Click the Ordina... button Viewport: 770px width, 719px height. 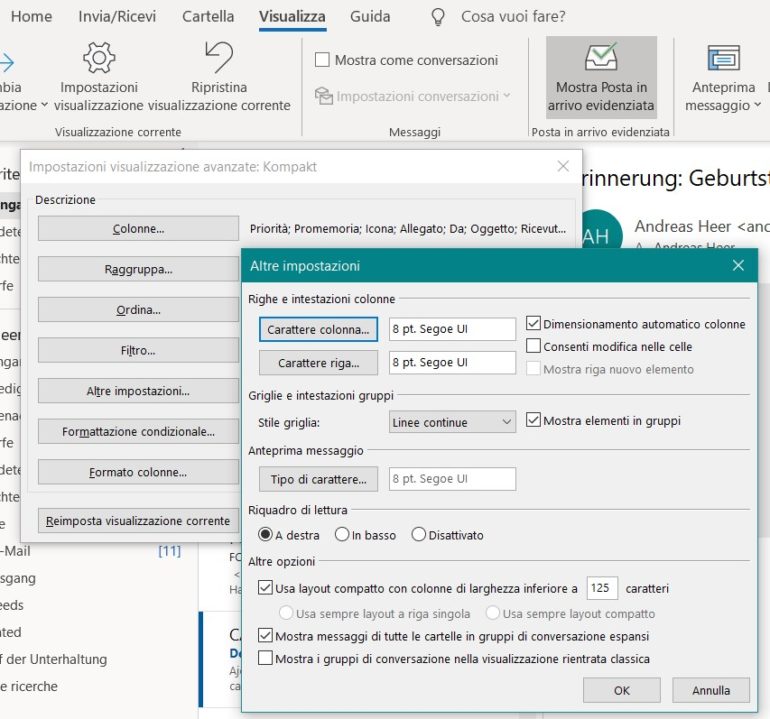(138, 310)
